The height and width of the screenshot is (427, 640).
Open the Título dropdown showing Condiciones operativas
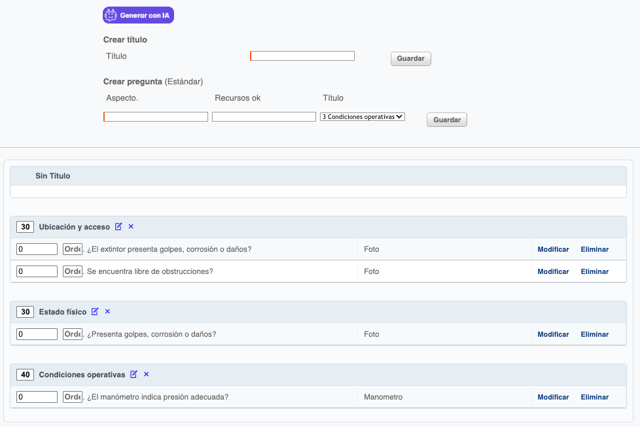362,117
